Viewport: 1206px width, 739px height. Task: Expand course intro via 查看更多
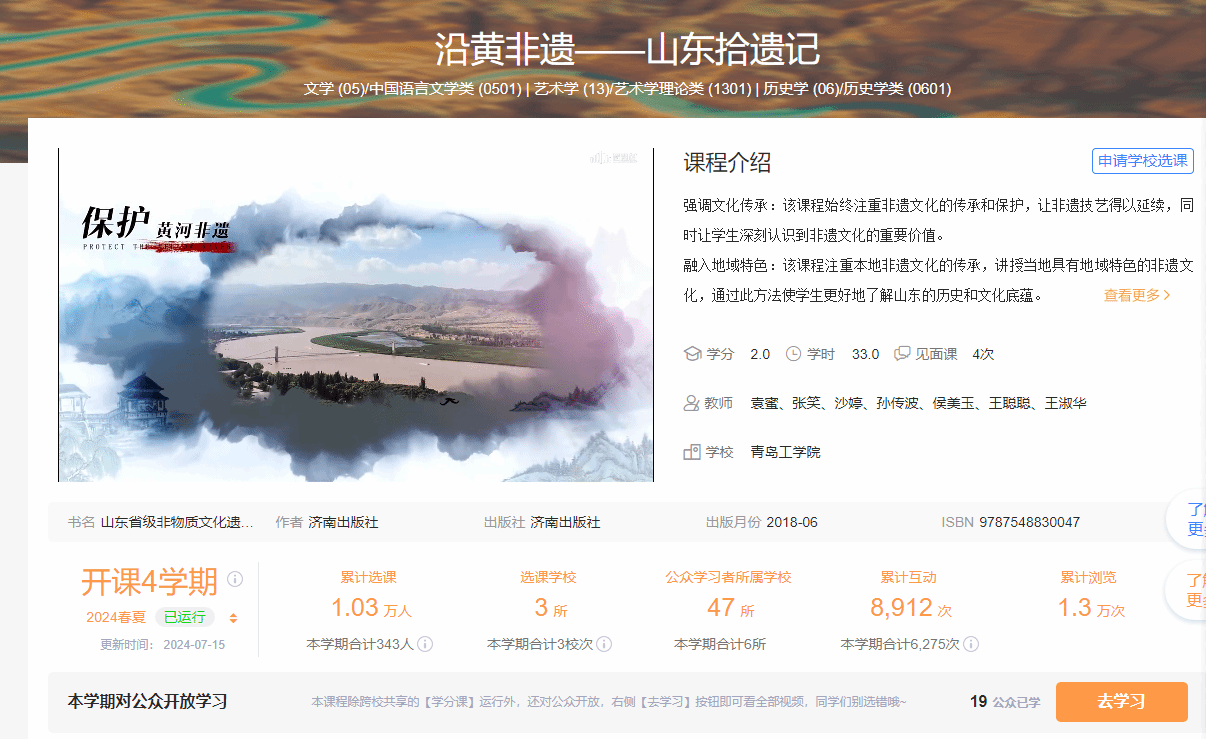click(1136, 295)
